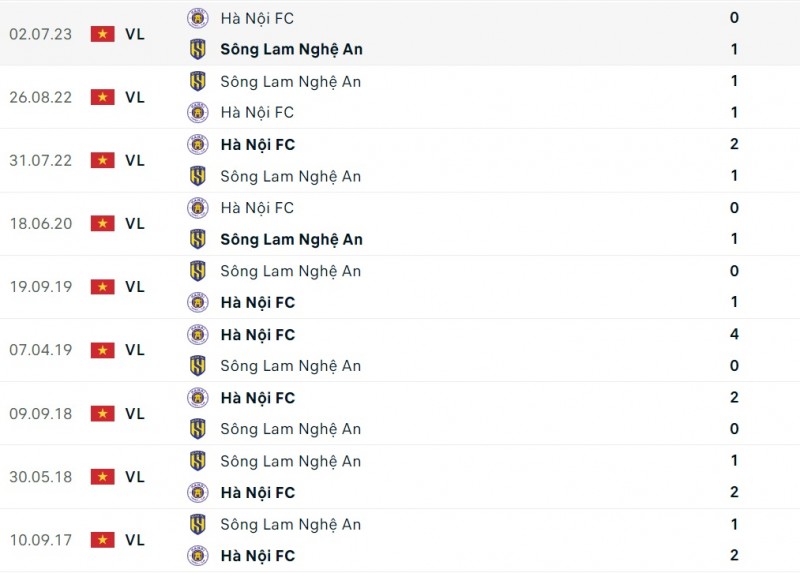This screenshot has width=800, height=573.
Task: Click Sông Lam Nghệ An crest in 09.09.18 match
Action: (x=198, y=429)
